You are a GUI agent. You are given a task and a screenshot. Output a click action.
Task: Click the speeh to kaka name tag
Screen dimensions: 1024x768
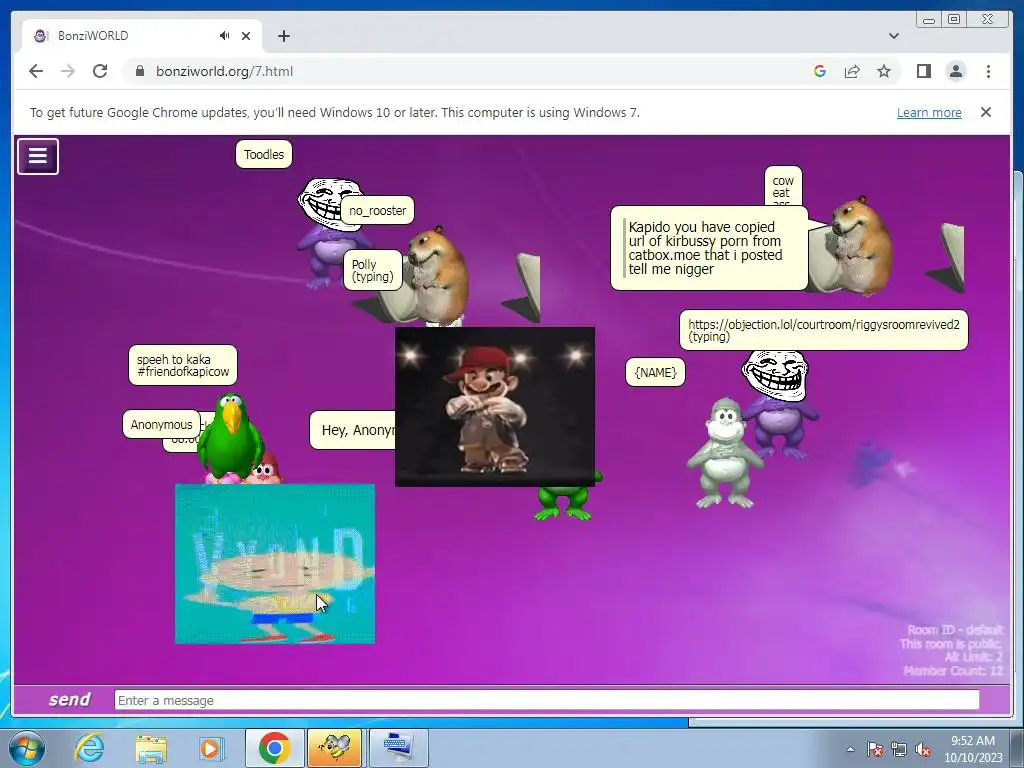183,365
